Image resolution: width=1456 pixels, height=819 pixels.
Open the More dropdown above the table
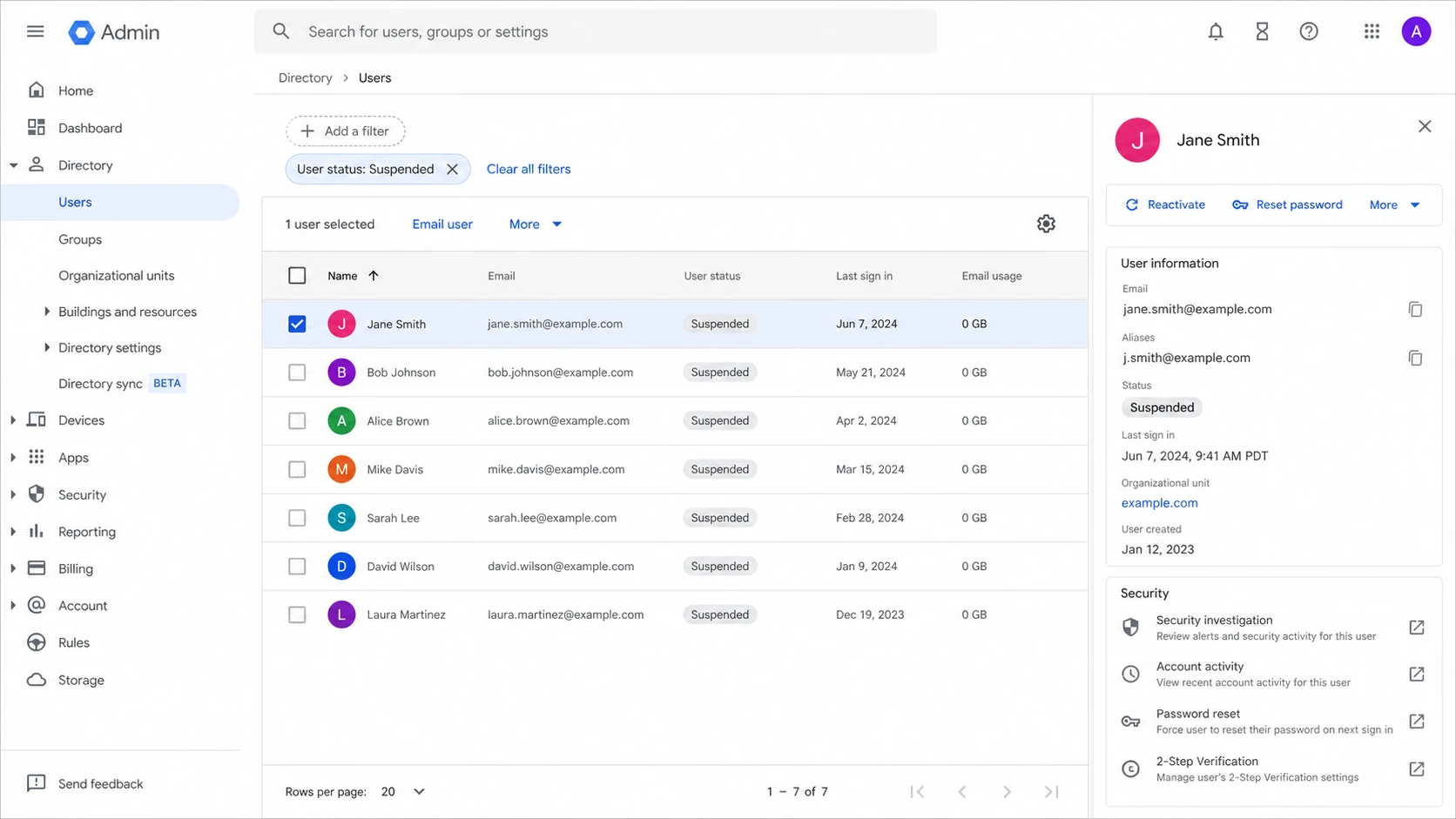535,224
